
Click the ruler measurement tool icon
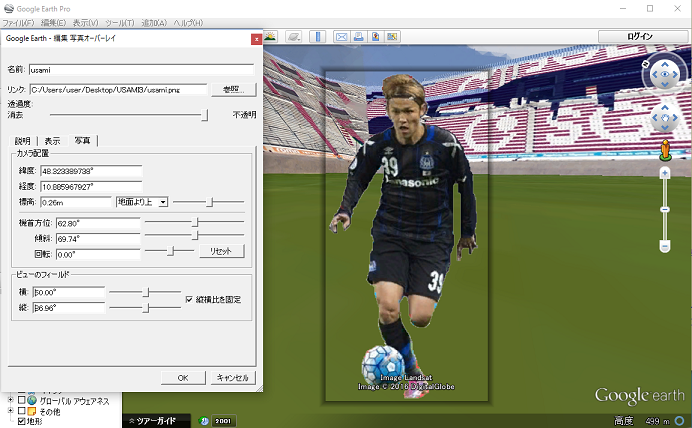(x=318, y=37)
